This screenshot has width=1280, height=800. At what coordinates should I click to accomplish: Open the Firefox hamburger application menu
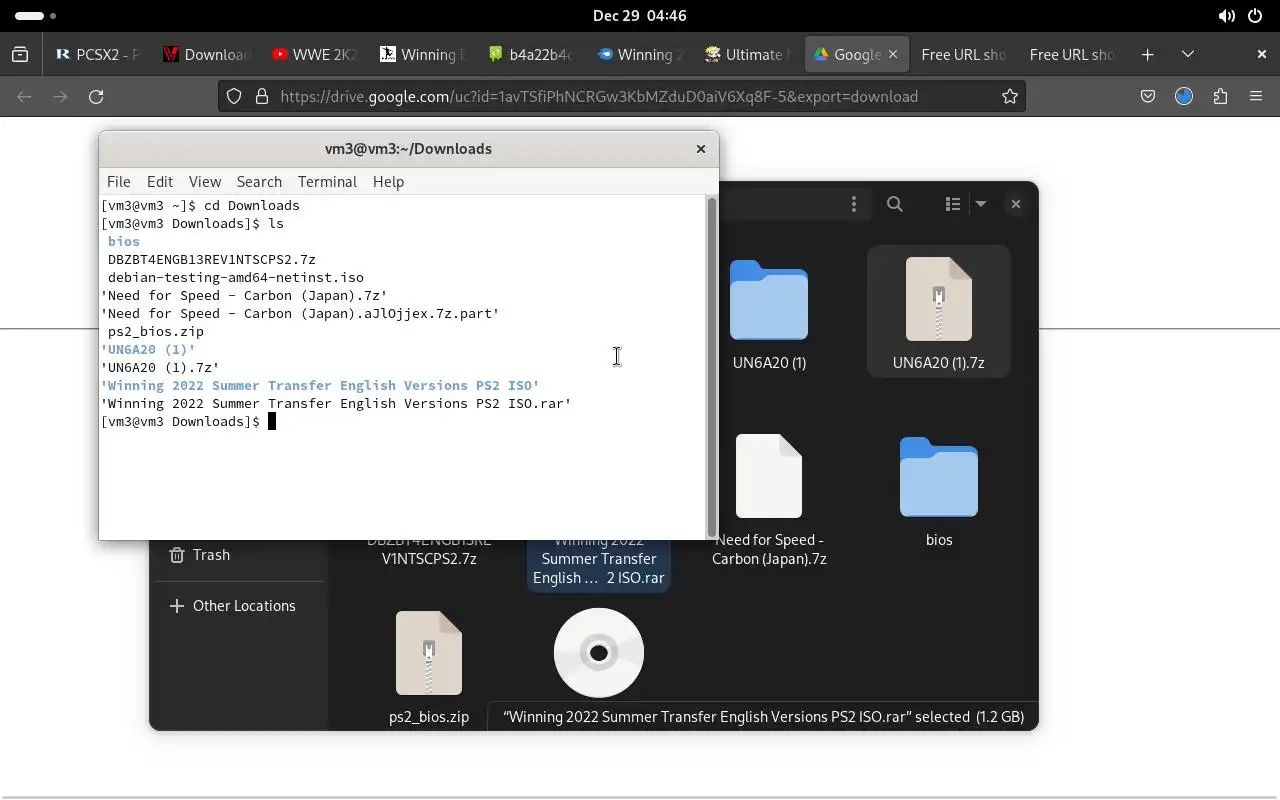(1256, 96)
